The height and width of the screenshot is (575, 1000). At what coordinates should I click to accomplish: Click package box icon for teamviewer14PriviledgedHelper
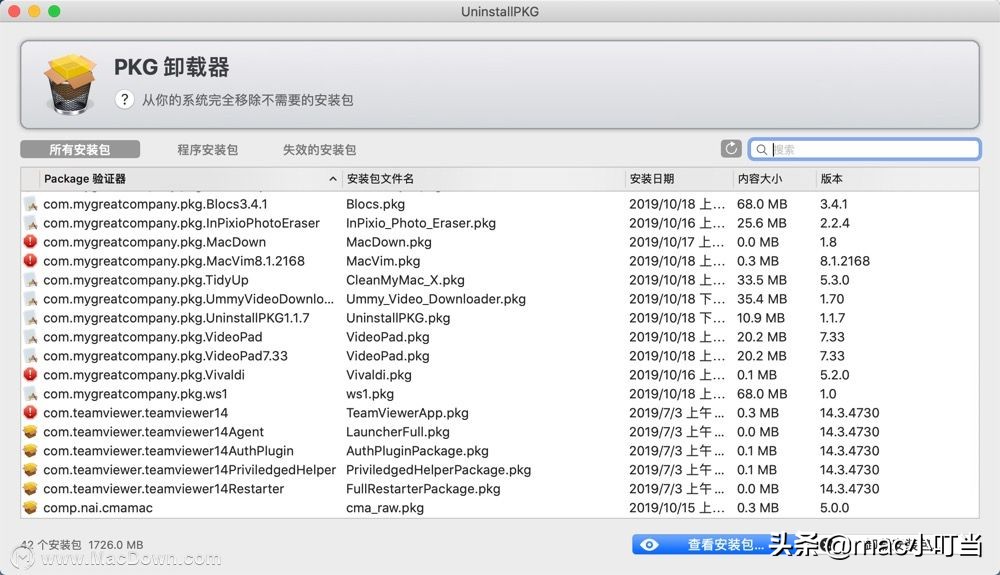coord(30,470)
